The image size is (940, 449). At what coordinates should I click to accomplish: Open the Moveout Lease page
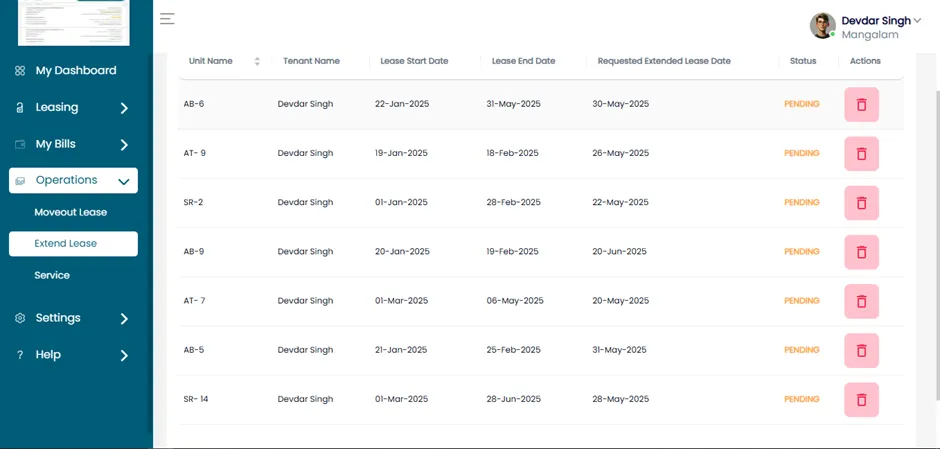[x=71, y=212]
